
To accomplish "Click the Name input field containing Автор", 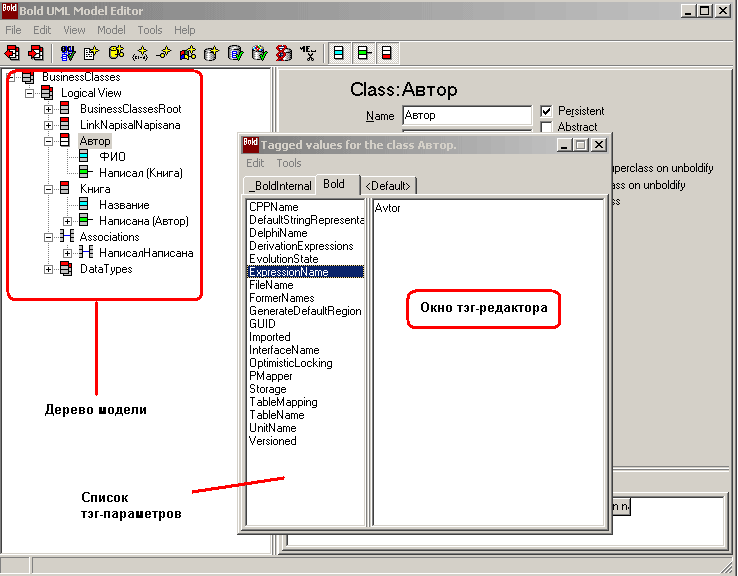I will pyautogui.click(x=467, y=115).
